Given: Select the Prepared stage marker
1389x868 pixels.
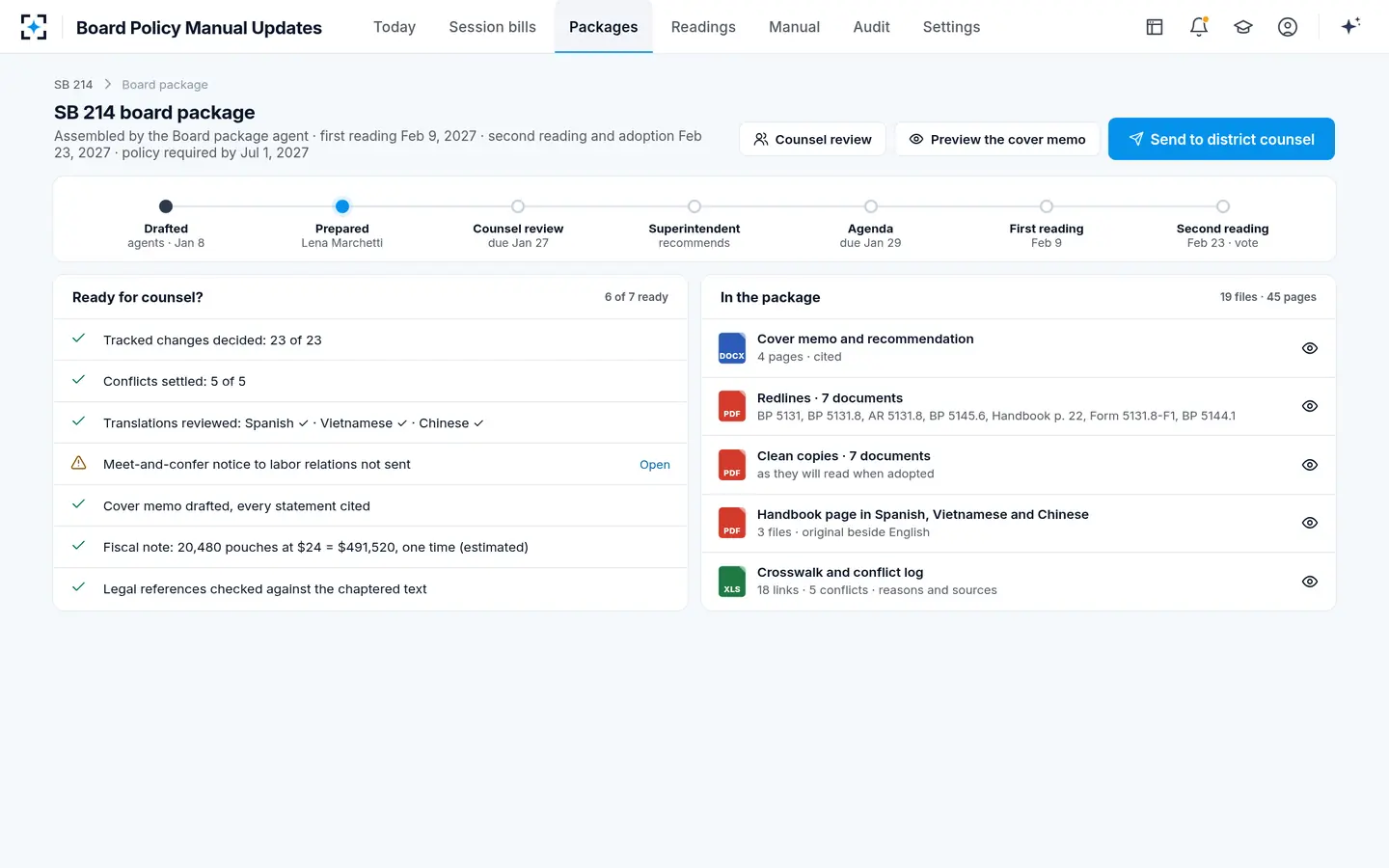Looking at the screenshot, I should tap(342, 206).
